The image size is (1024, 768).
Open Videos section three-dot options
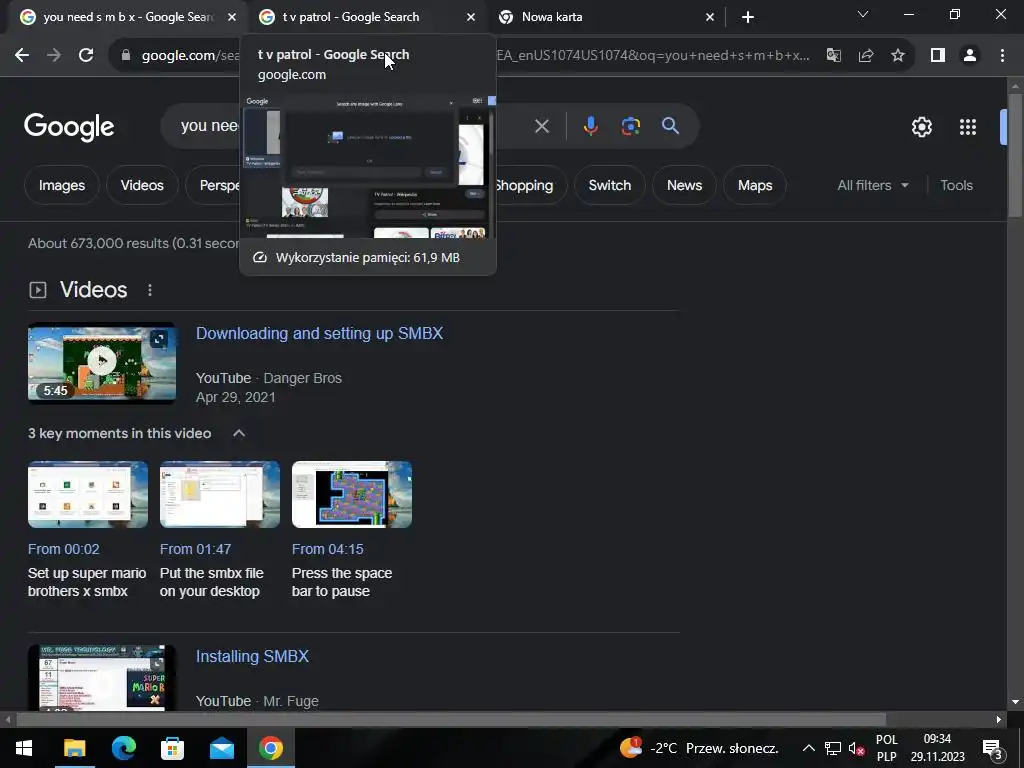[x=150, y=290]
